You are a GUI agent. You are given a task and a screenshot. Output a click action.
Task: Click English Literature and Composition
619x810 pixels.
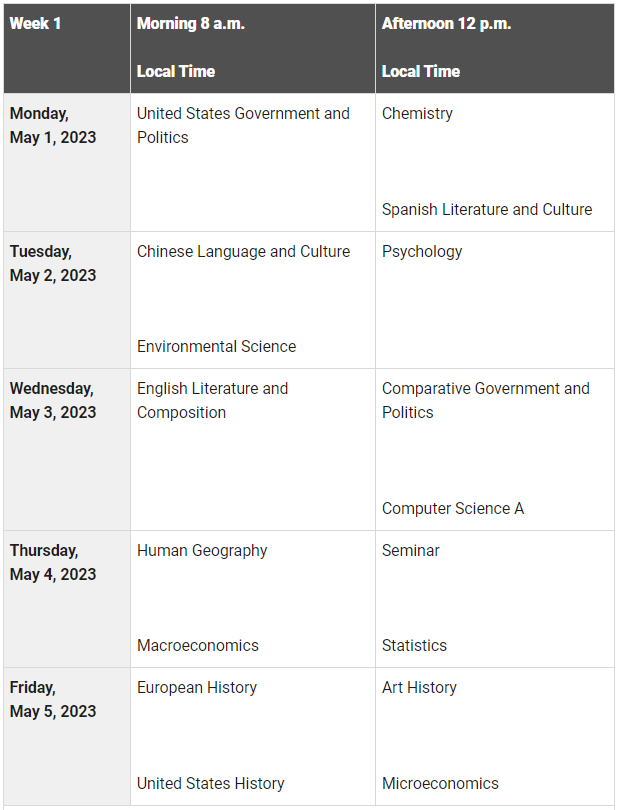212,401
